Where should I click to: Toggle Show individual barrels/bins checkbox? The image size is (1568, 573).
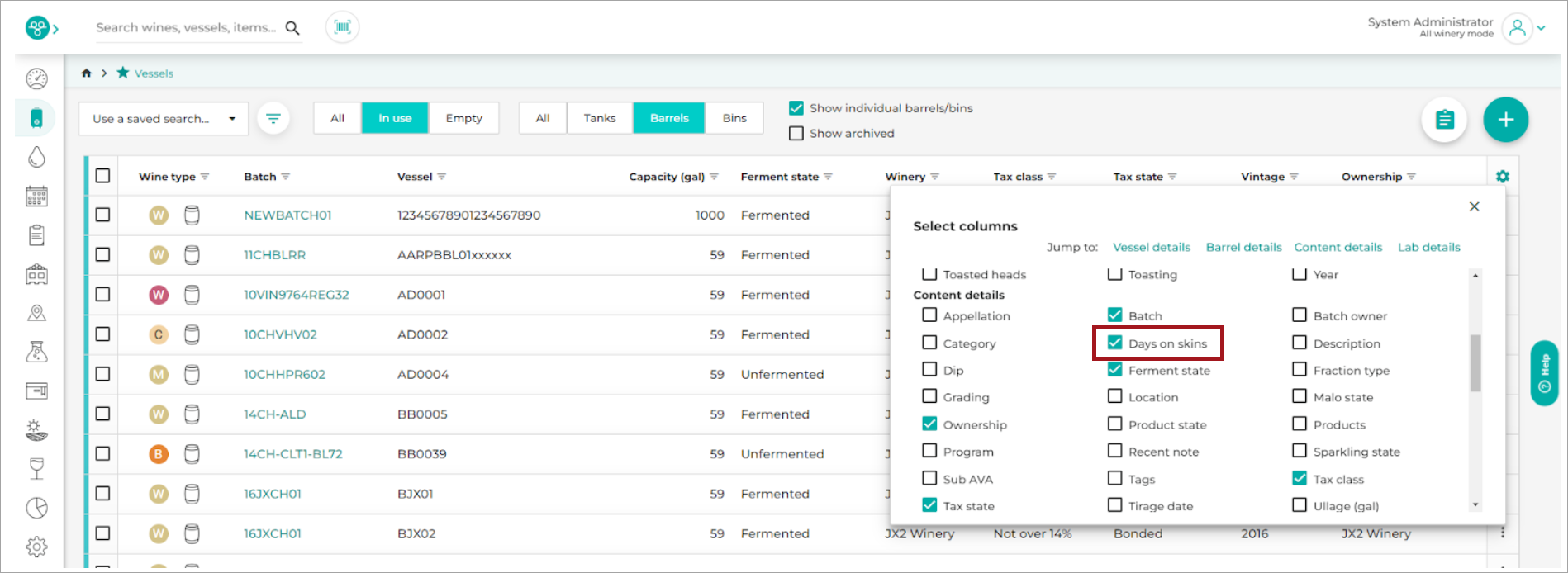(796, 107)
